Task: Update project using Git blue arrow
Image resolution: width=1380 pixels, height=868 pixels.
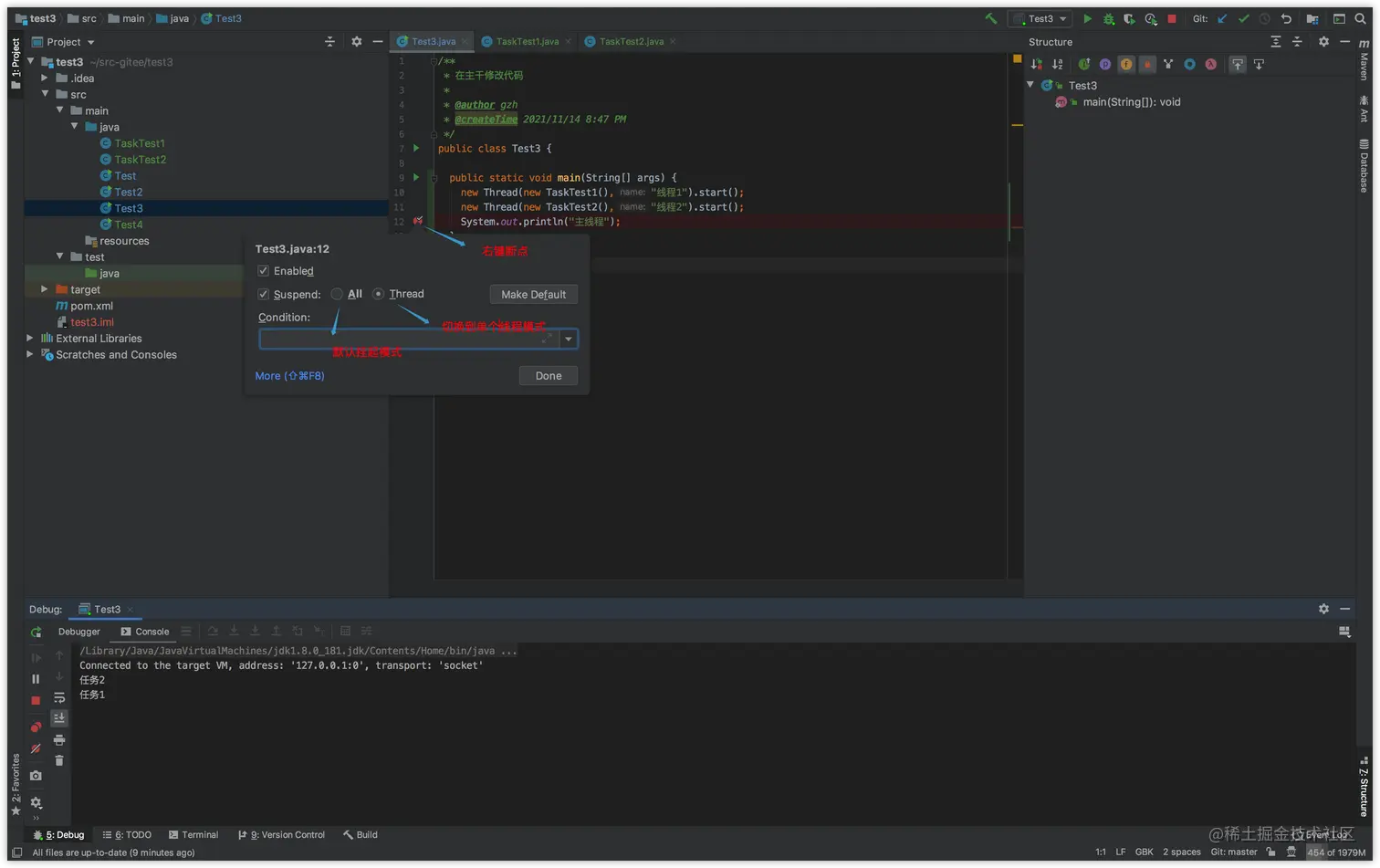Action: (x=1222, y=18)
